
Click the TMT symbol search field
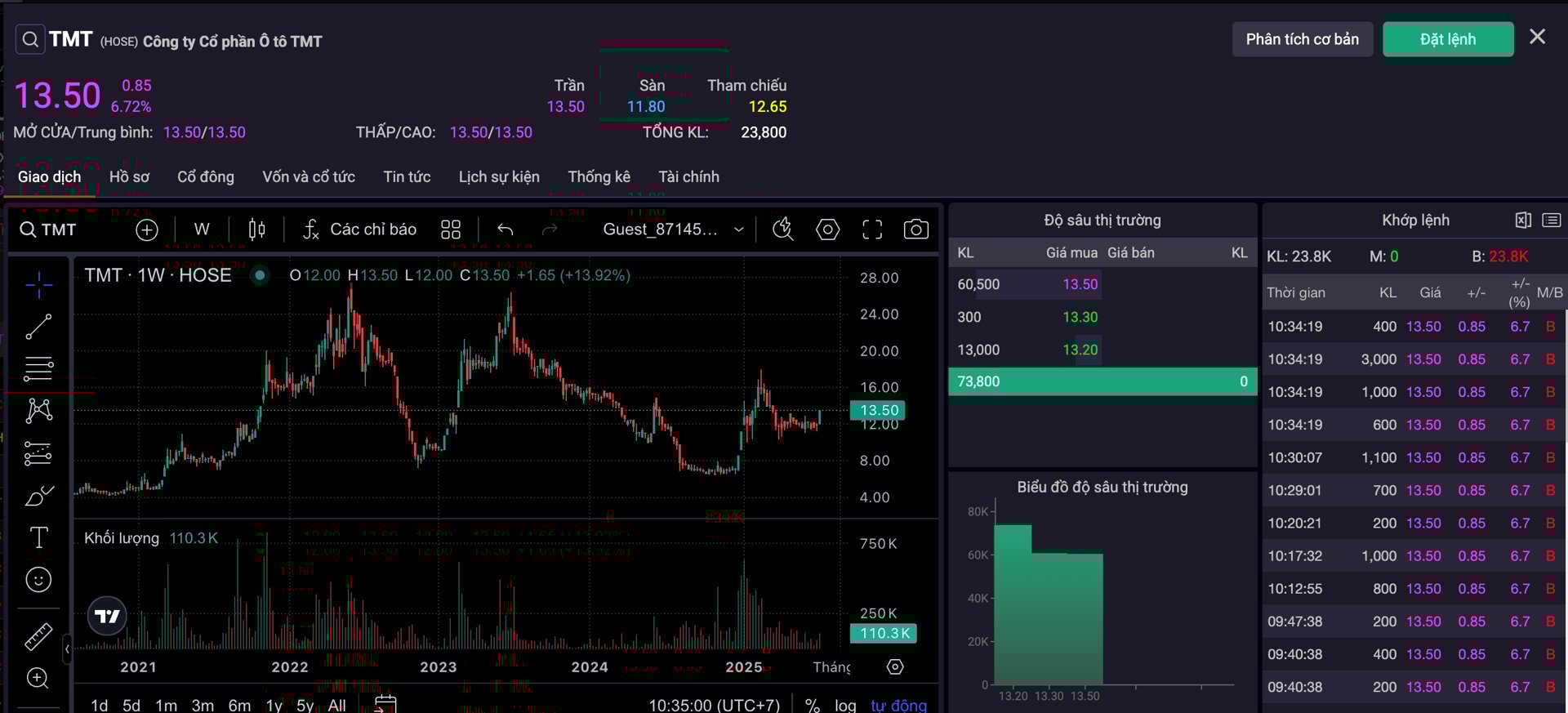click(48, 229)
